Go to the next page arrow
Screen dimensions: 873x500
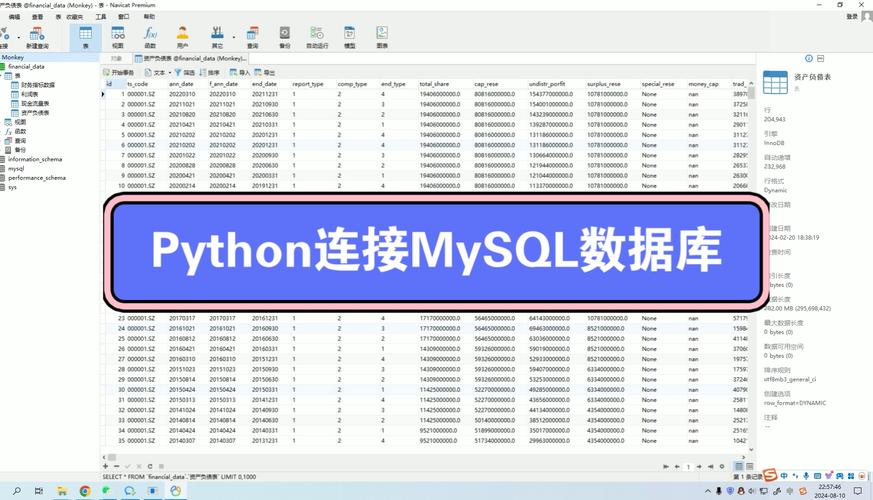click(699, 467)
